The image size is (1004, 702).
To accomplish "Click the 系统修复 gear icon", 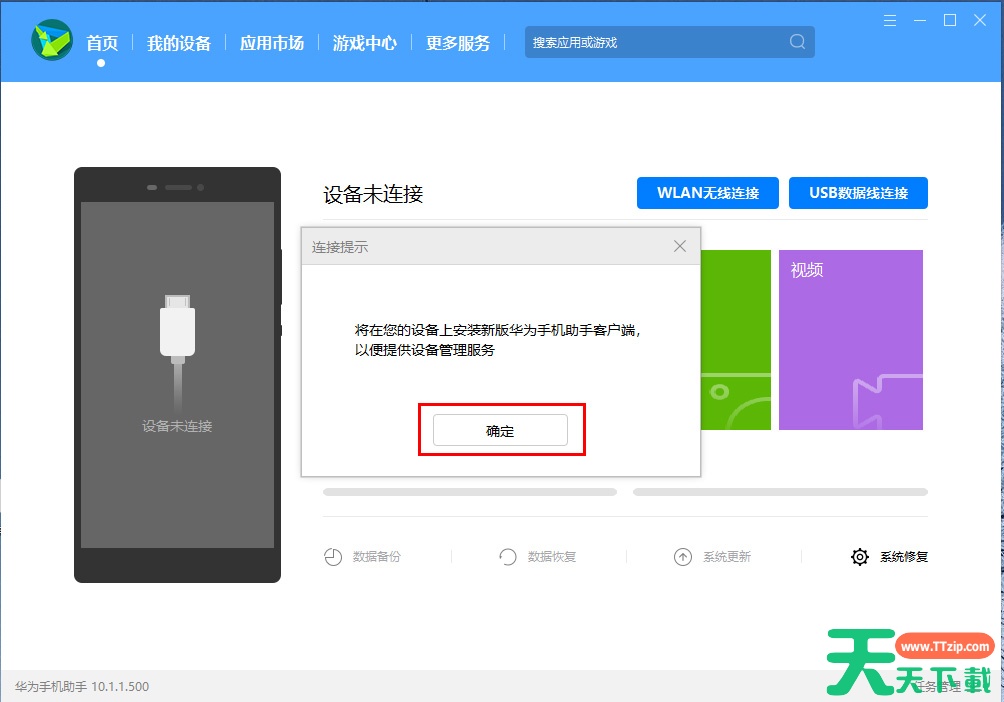I will click(859, 557).
